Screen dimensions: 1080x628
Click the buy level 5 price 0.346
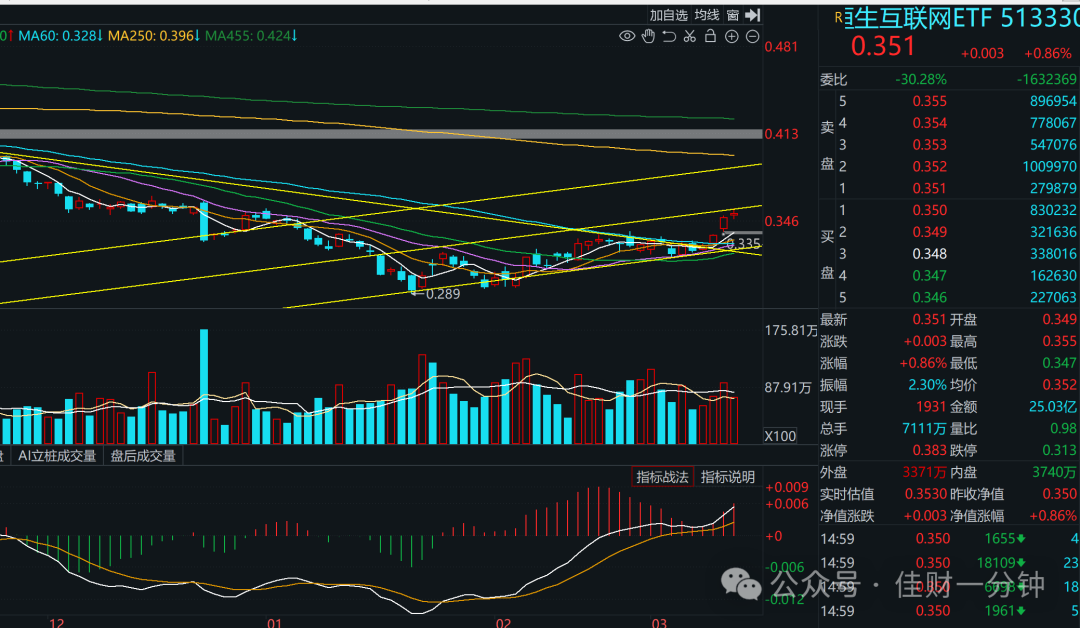930,297
